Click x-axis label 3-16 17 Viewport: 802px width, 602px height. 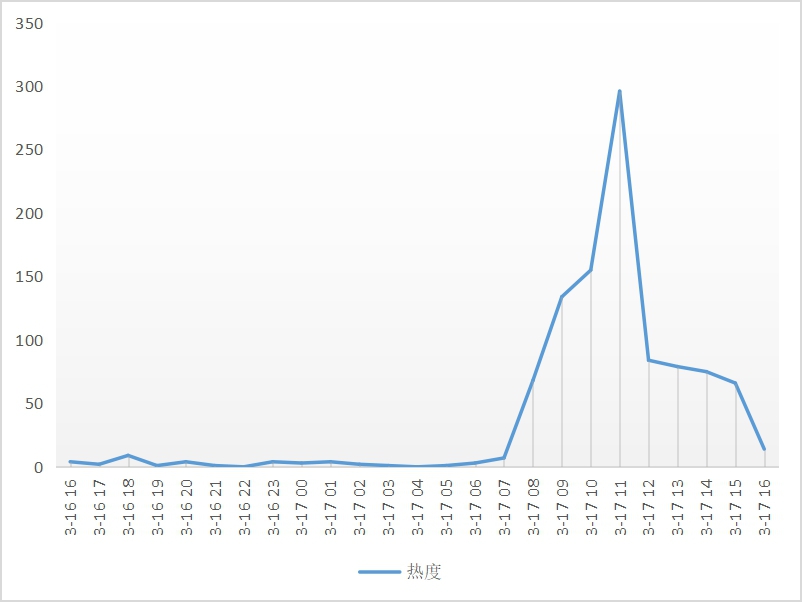click(100, 507)
